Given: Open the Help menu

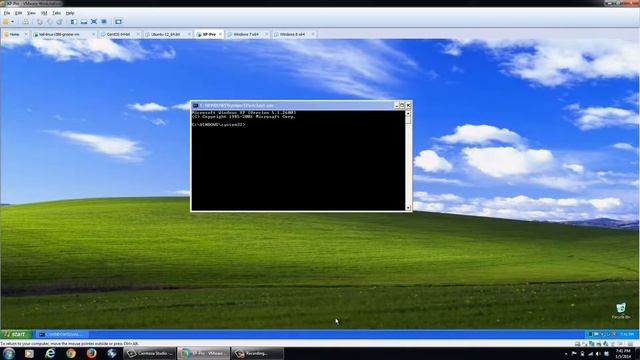Looking at the screenshot, I should [70, 13].
